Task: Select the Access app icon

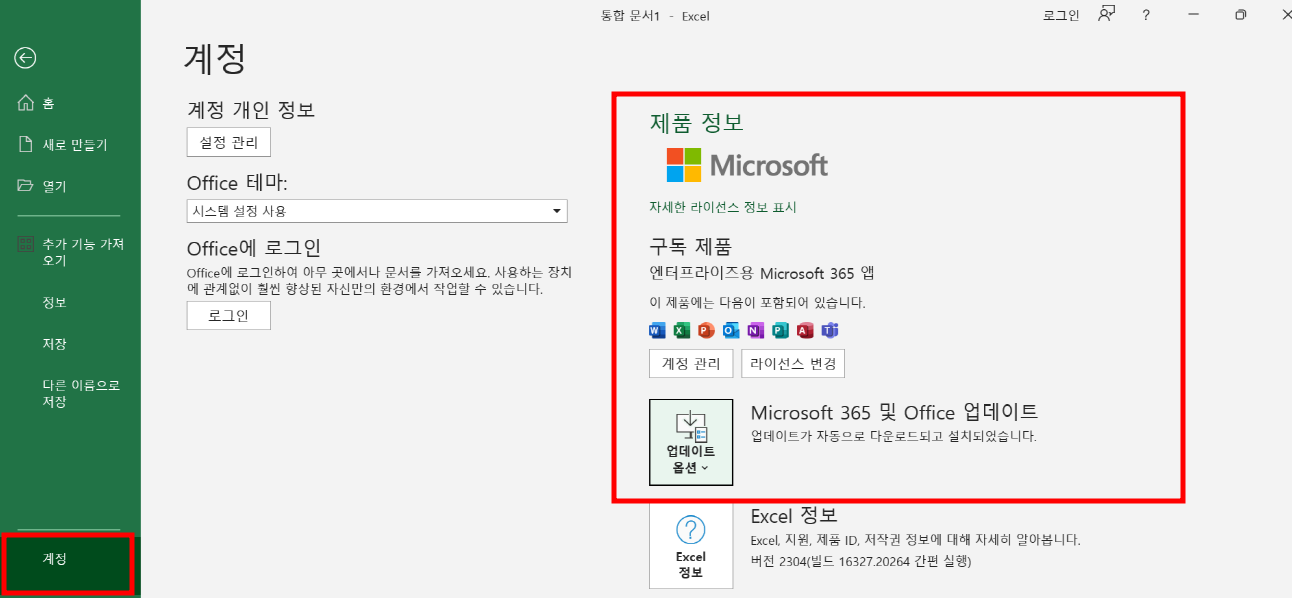Action: (x=804, y=330)
